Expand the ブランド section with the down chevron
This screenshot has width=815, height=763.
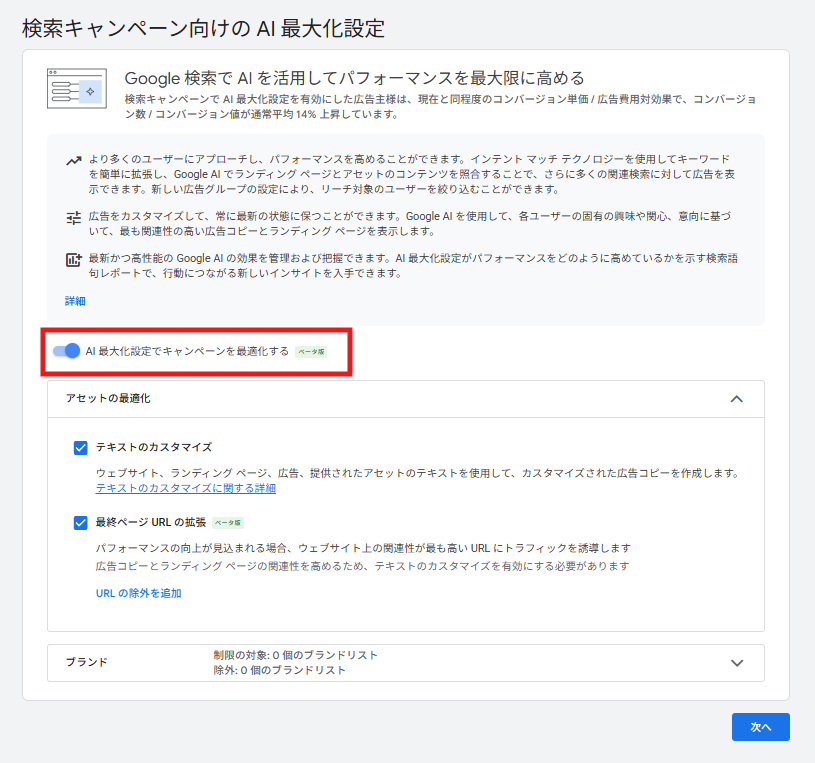point(737,663)
